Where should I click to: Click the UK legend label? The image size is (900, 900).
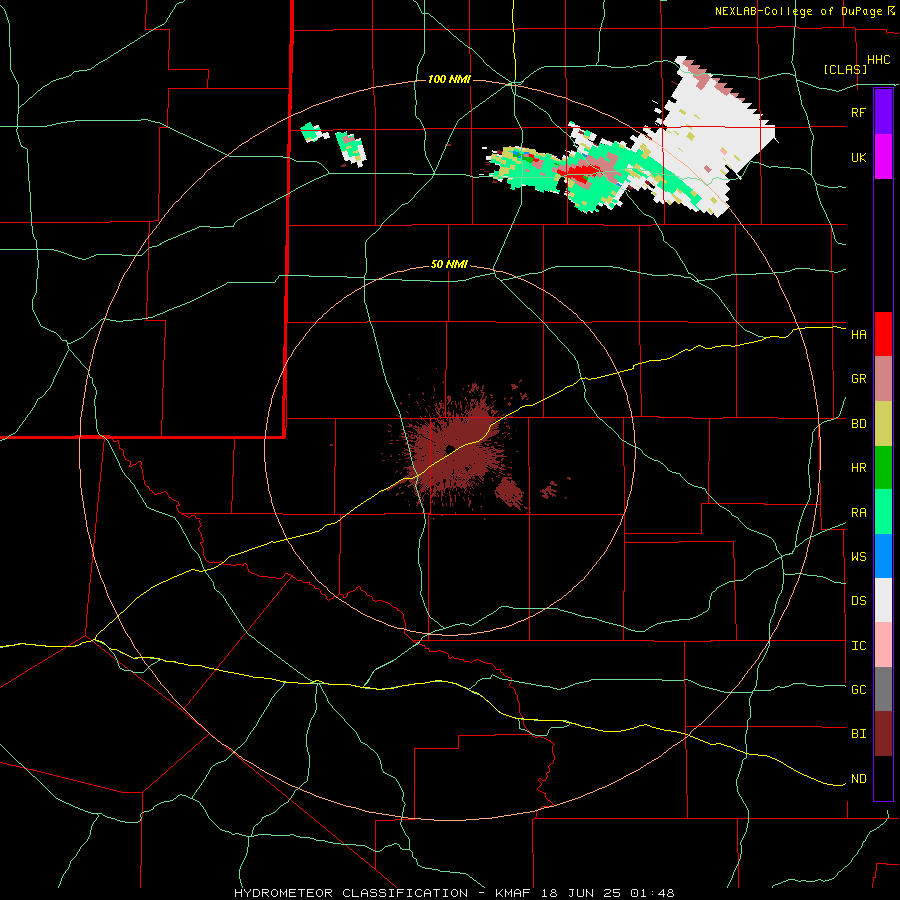(858, 157)
